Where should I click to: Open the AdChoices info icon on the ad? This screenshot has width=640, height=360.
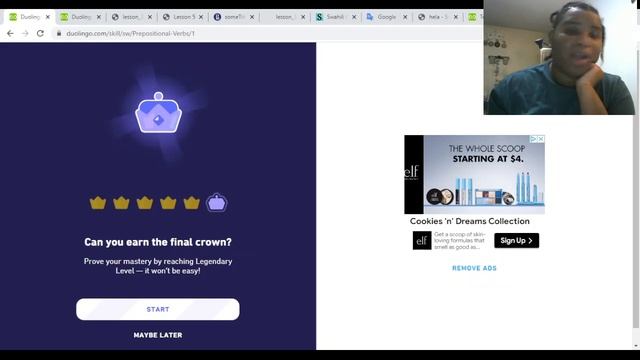click(533, 139)
